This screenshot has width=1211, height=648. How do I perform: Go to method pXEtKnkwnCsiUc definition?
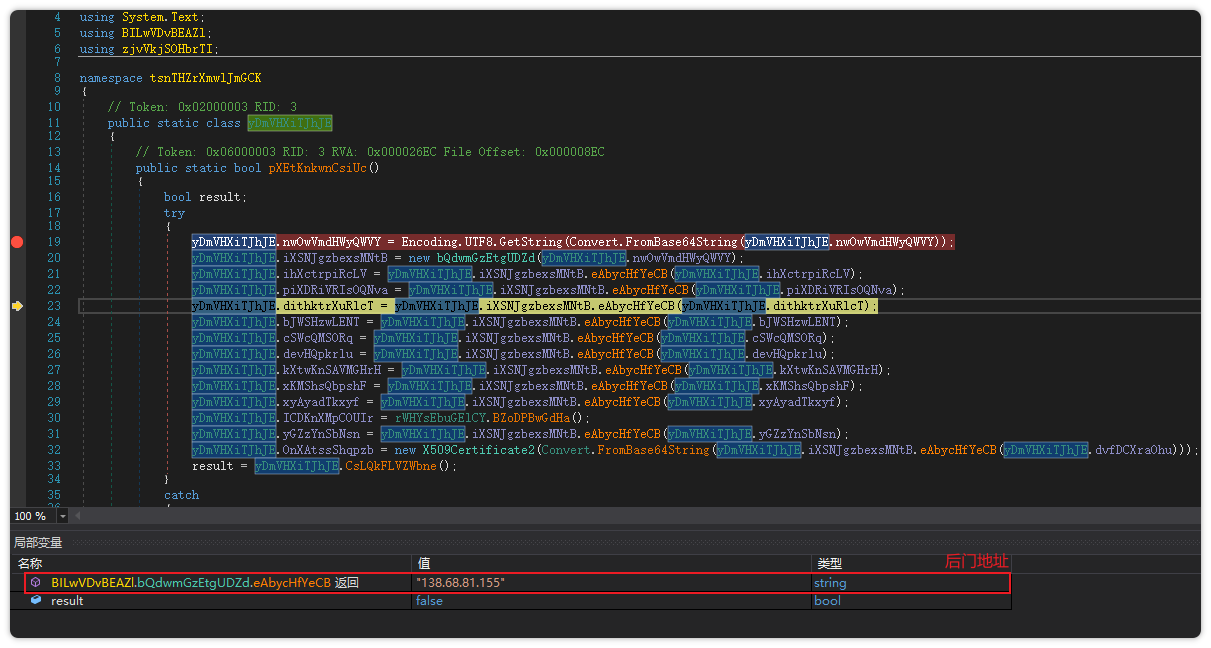323,168
